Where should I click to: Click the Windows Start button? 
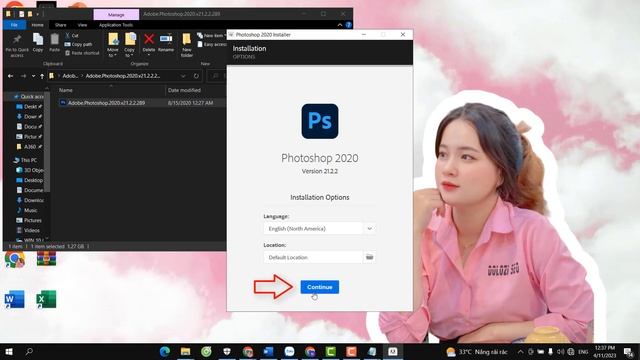point(9,351)
